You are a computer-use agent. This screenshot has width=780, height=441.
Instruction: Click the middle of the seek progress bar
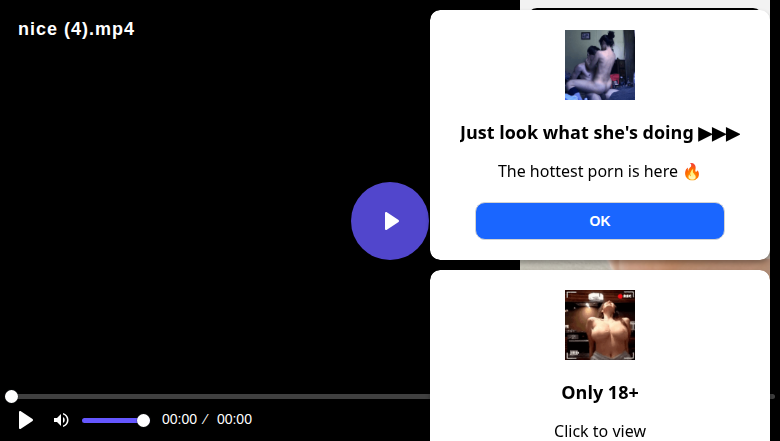click(x=219, y=396)
